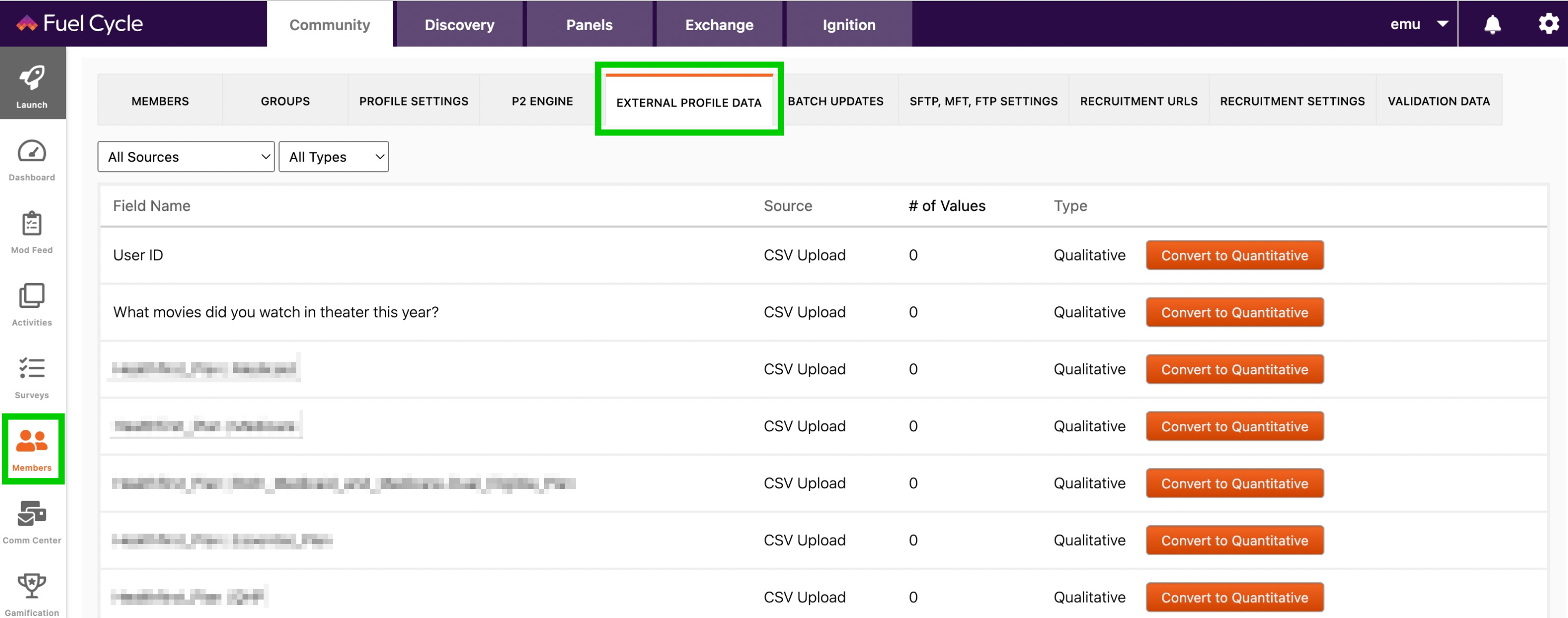1568x618 pixels.
Task: Switch to the Discovery tab
Action: 460,24
